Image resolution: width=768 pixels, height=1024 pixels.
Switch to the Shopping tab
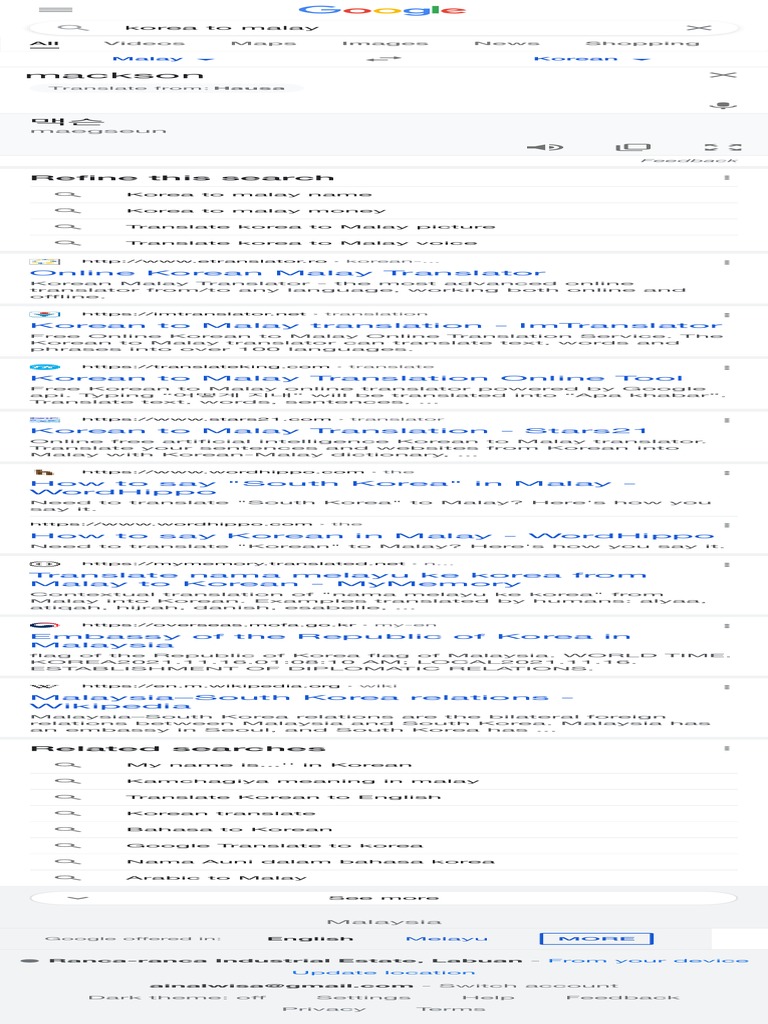tap(642, 43)
